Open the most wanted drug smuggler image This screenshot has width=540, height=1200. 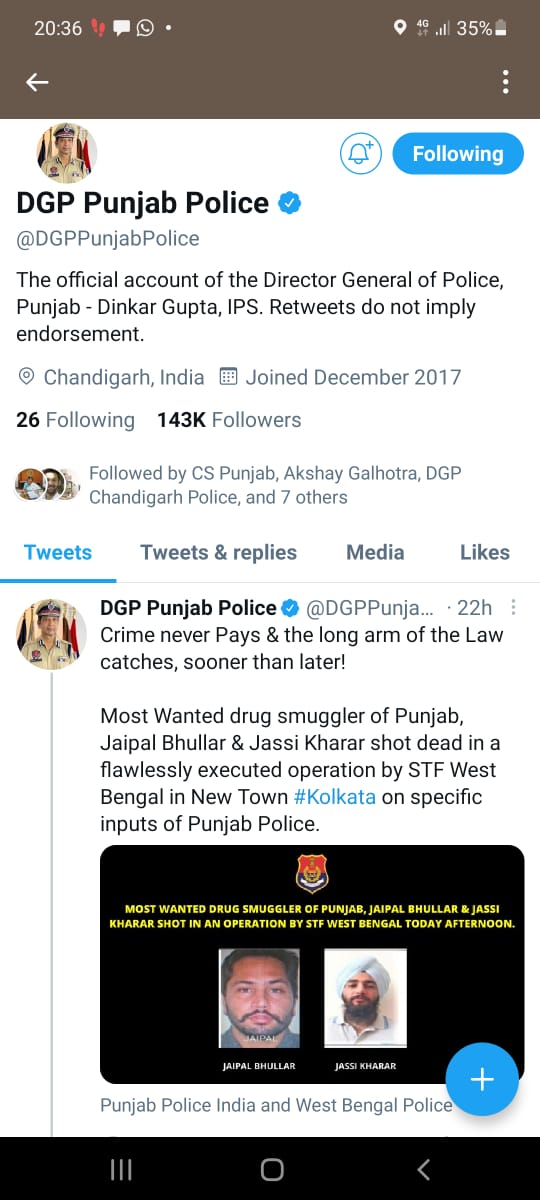click(312, 964)
